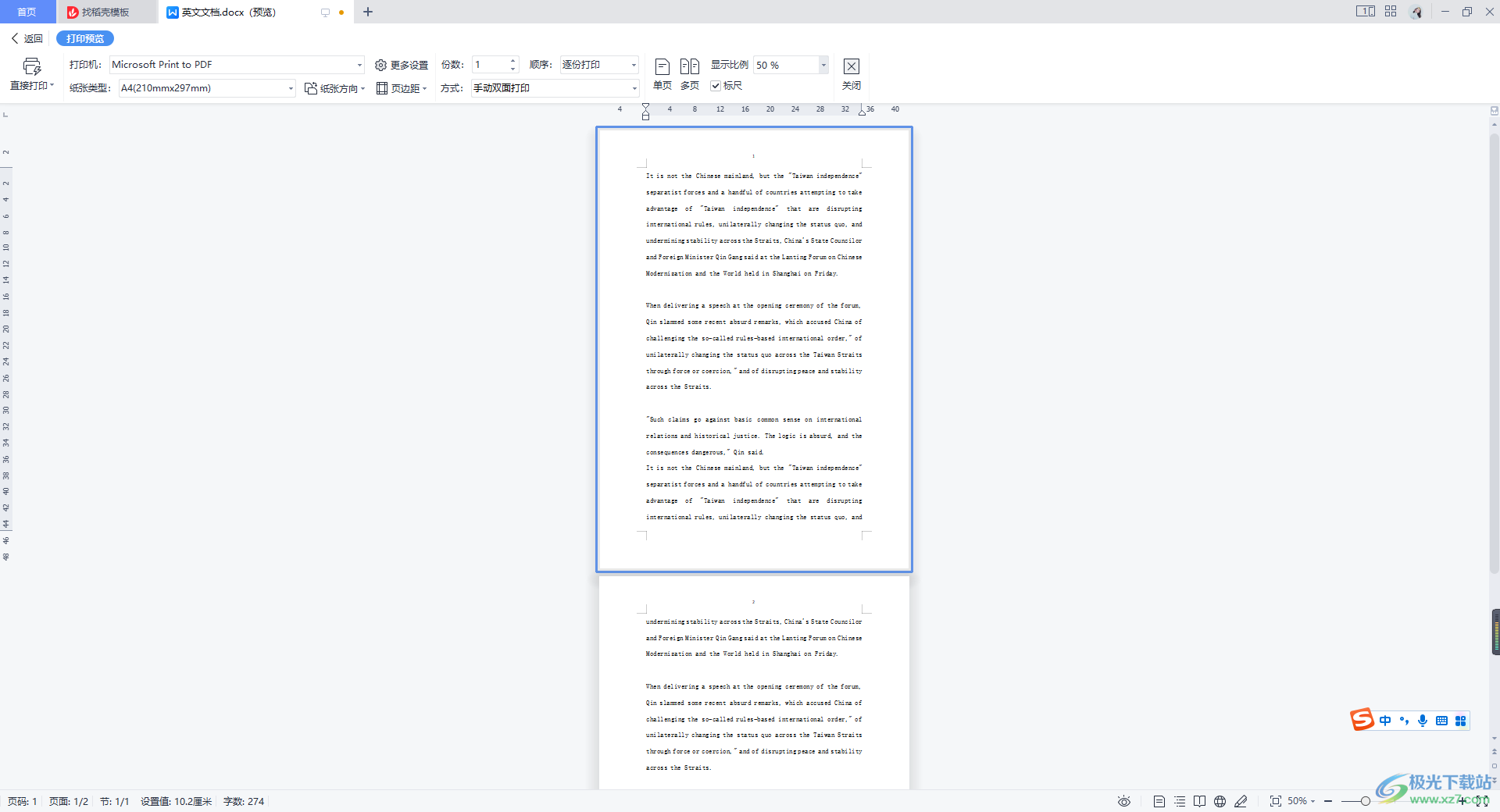Click the zoom slider handle in status bar
Viewport: 1500px width, 812px height.
(1365, 801)
